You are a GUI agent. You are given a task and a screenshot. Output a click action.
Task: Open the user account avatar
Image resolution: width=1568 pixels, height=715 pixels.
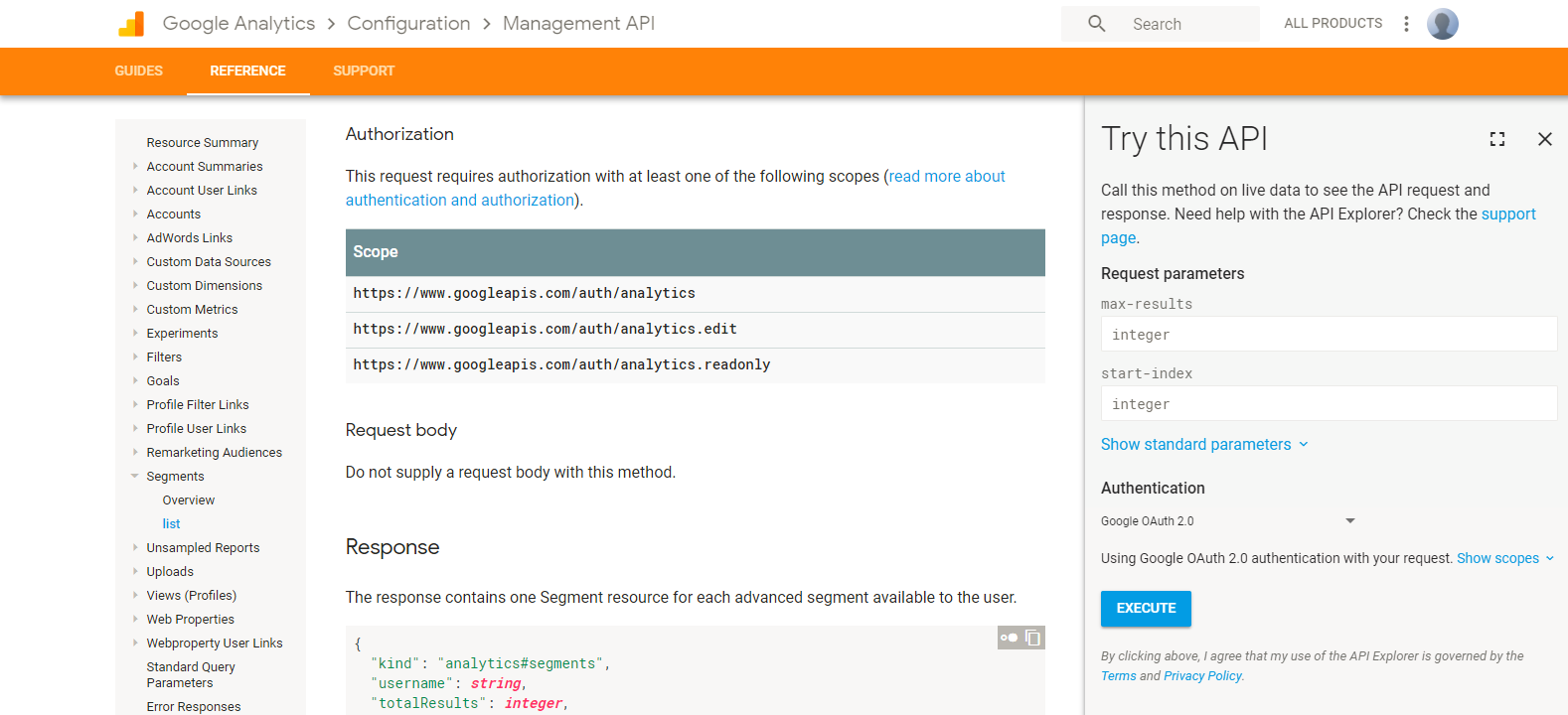point(1443,24)
